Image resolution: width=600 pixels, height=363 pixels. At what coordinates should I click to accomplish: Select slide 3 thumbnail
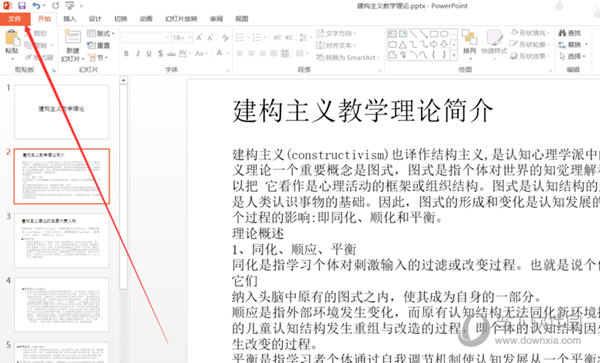pyautogui.click(x=62, y=241)
